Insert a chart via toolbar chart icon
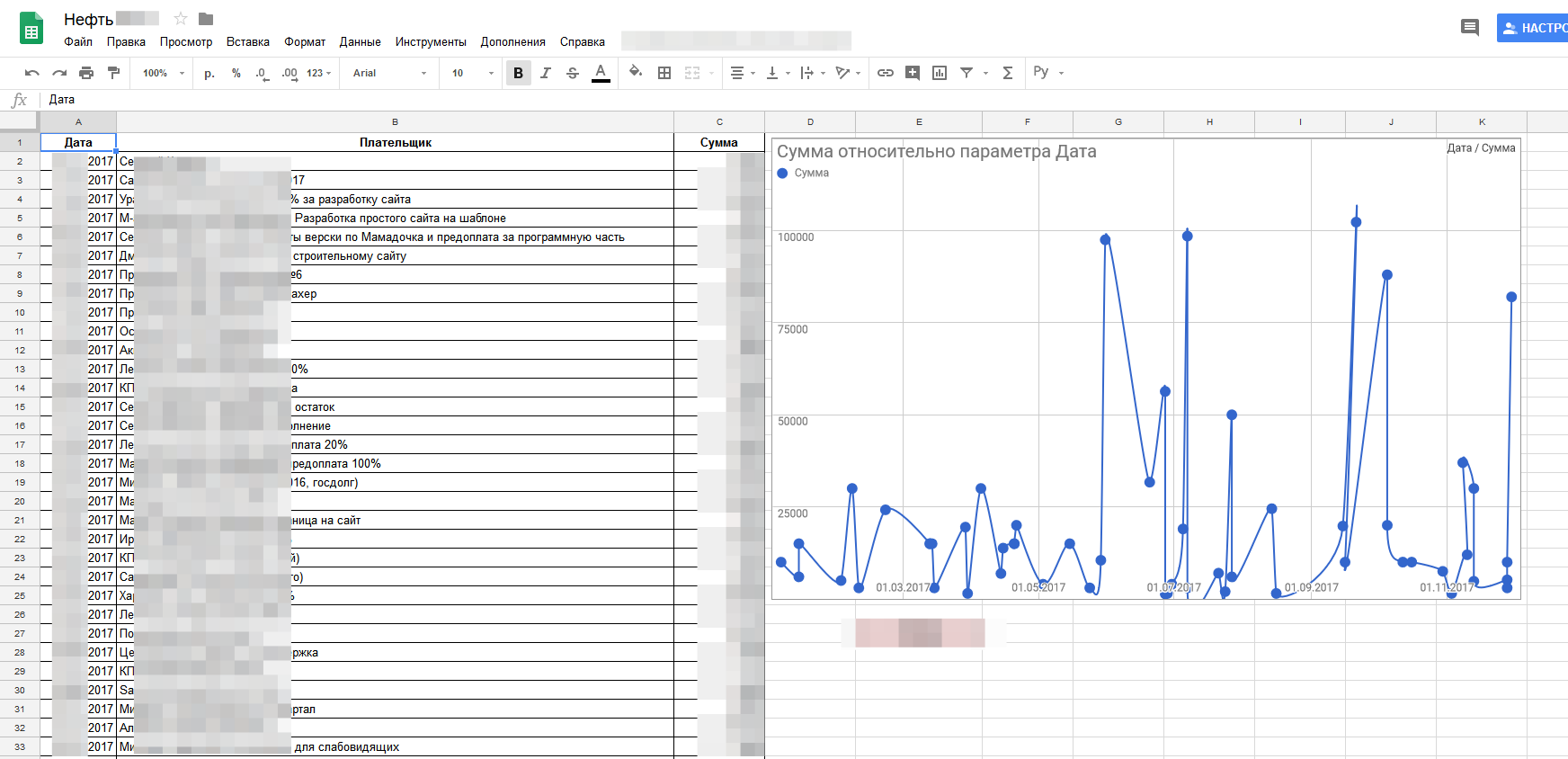Viewport: 1568px width, 759px height. click(940, 73)
